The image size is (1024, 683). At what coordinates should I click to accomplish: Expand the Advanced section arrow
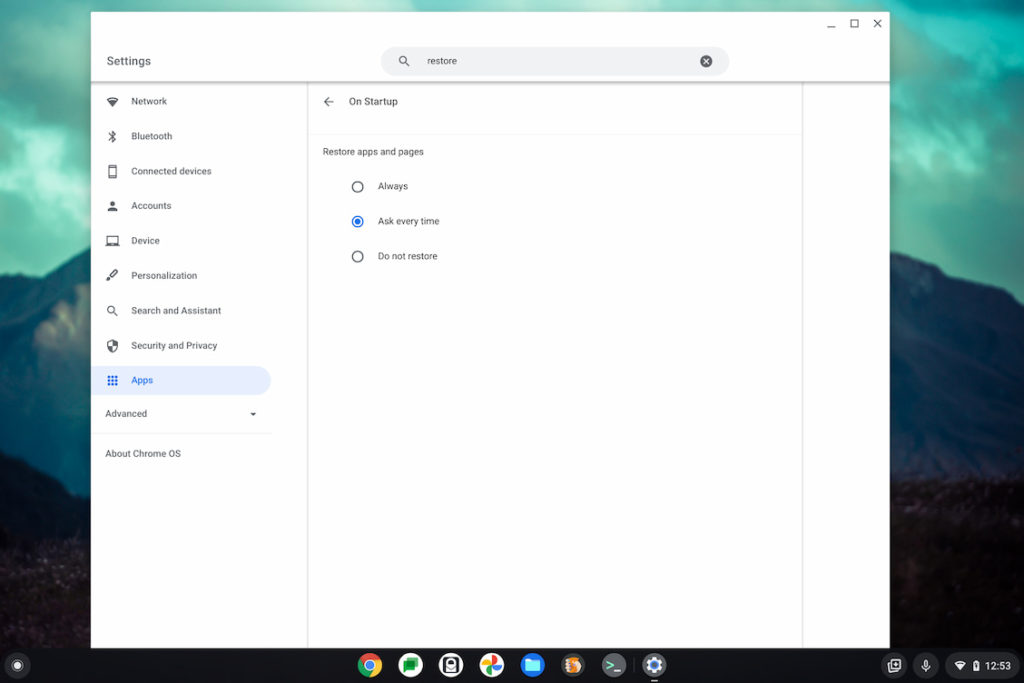click(253, 414)
